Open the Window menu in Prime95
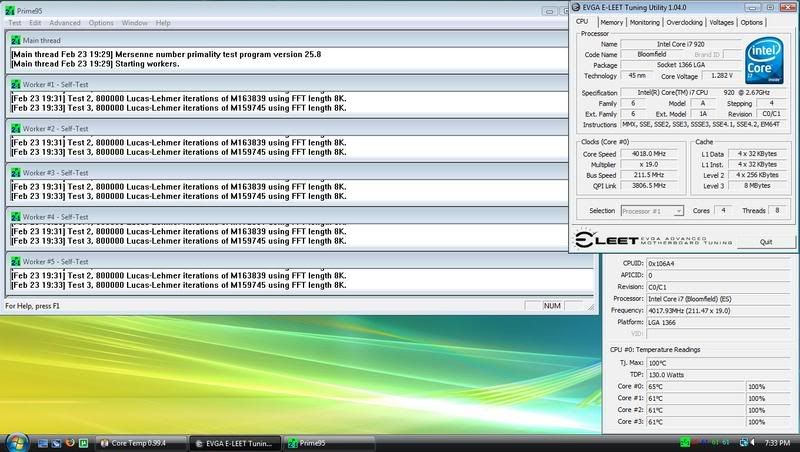The height and width of the screenshot is (452, 800). (135, 23)
